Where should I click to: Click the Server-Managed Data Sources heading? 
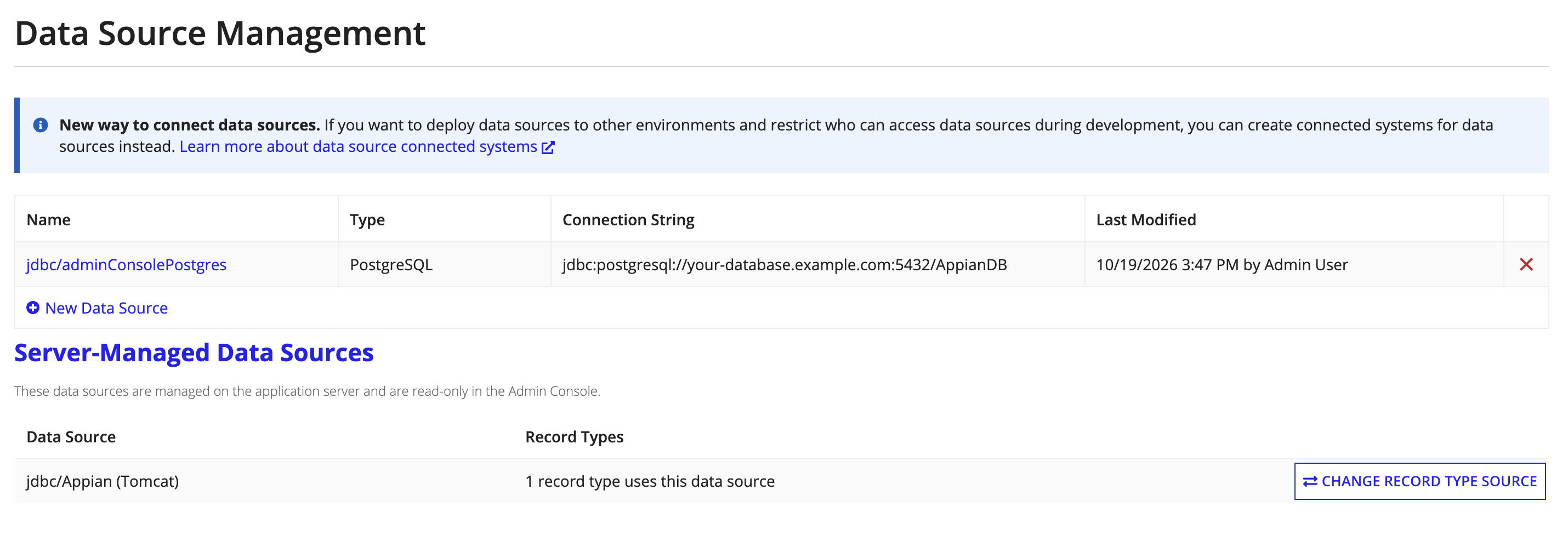pyautogui.click(x=194, y=352)
